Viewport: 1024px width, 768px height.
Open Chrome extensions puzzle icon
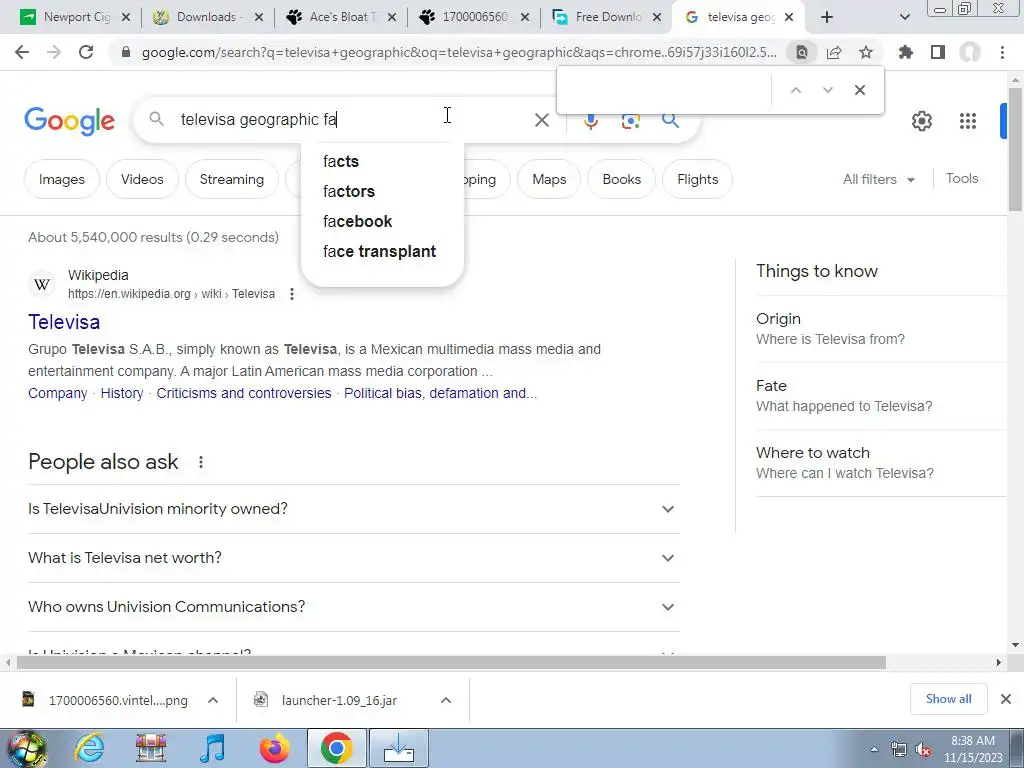click(905, 52)
